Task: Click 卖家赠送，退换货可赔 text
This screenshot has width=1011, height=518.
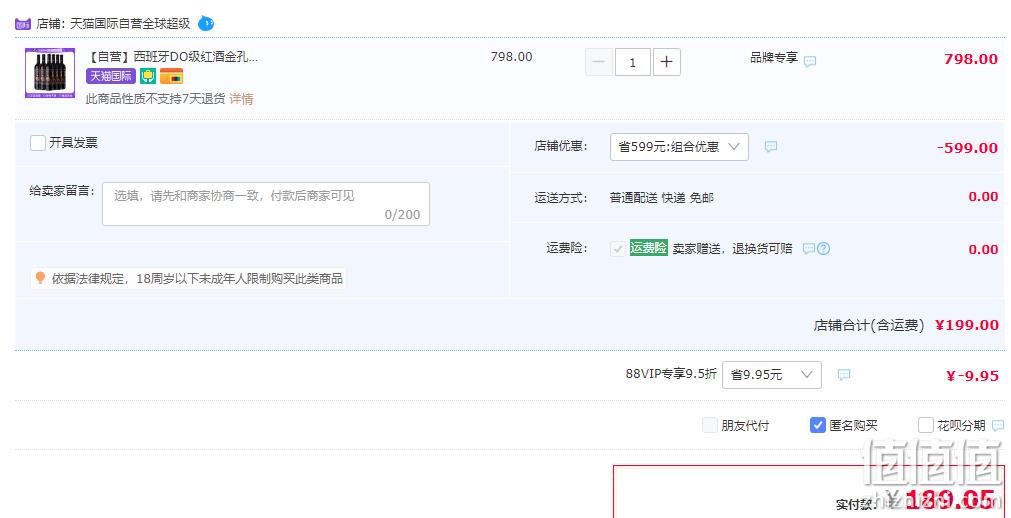Action: (x=732, y=248)
